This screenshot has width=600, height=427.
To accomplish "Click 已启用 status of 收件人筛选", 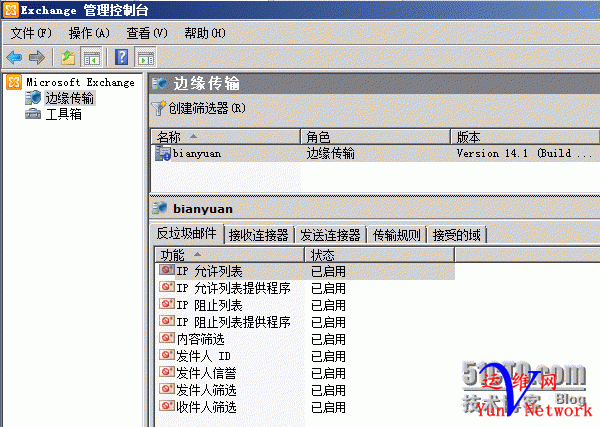I will click(x=328, y=407).
